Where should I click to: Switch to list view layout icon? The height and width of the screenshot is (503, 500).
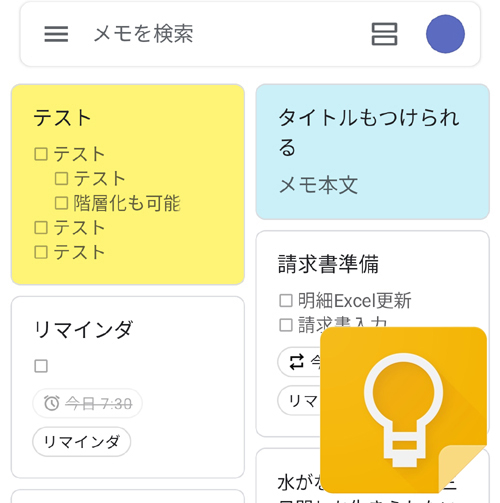(384, 34)
